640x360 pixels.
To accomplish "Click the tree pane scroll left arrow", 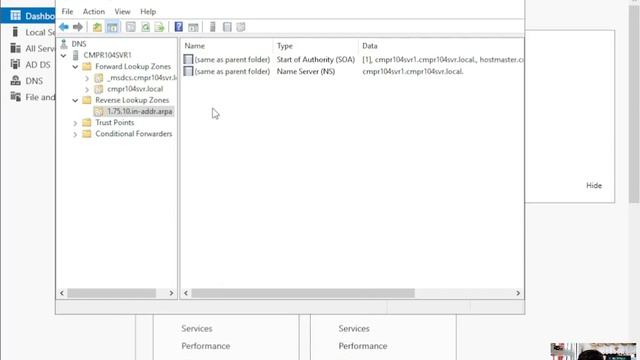I will pos(62,293).
